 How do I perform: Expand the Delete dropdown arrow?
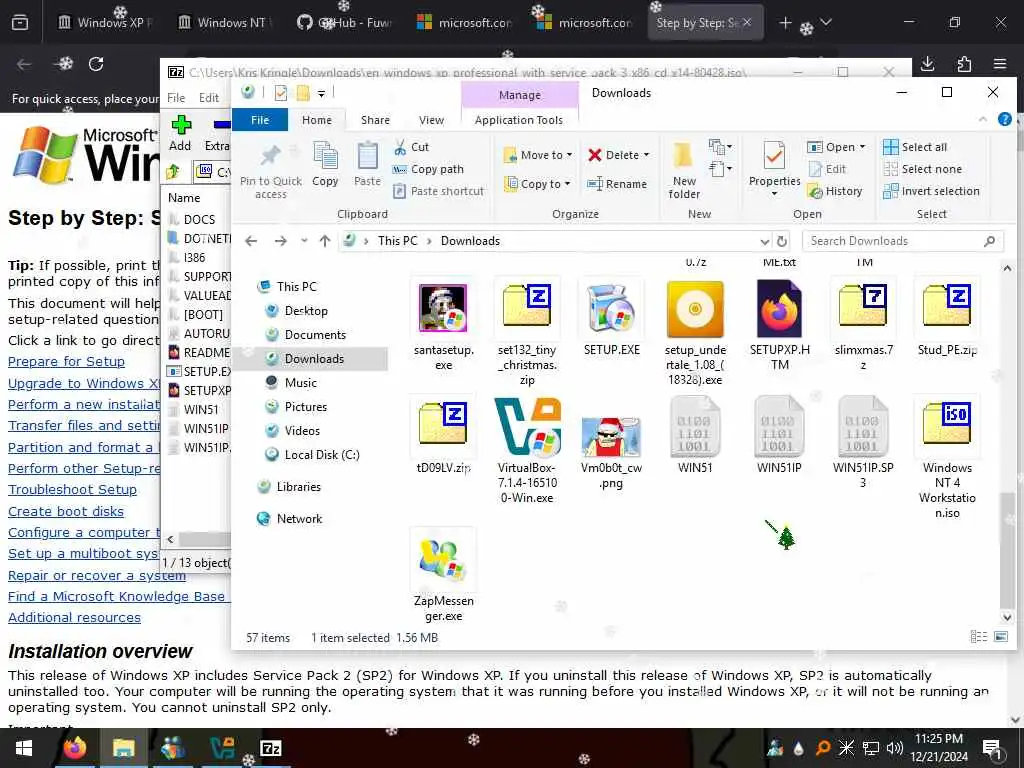click(x=647, y=155)
